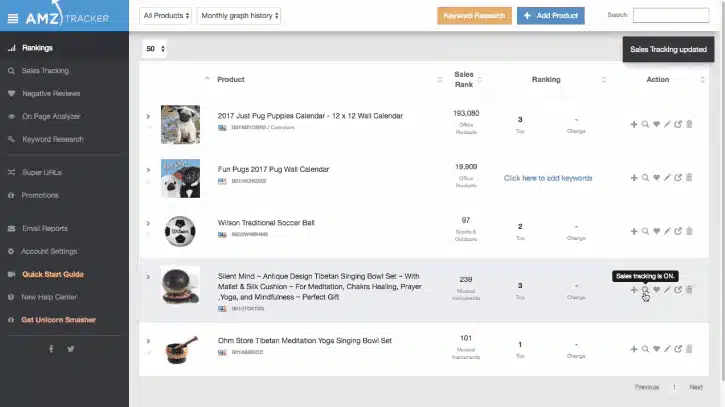725x407 pixels.
Task: Add keyword for Fun Pugs Calendar (plus icon)
Action: pos(634,178)
